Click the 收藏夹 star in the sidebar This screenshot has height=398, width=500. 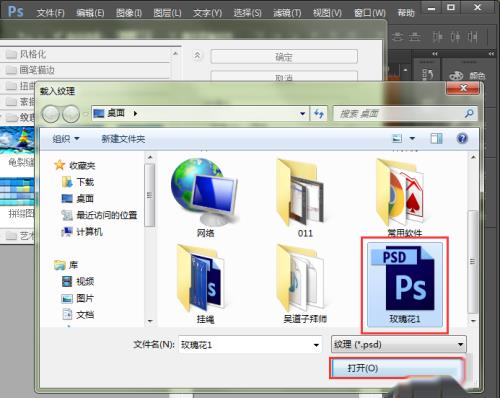click(x=59, y=165)
